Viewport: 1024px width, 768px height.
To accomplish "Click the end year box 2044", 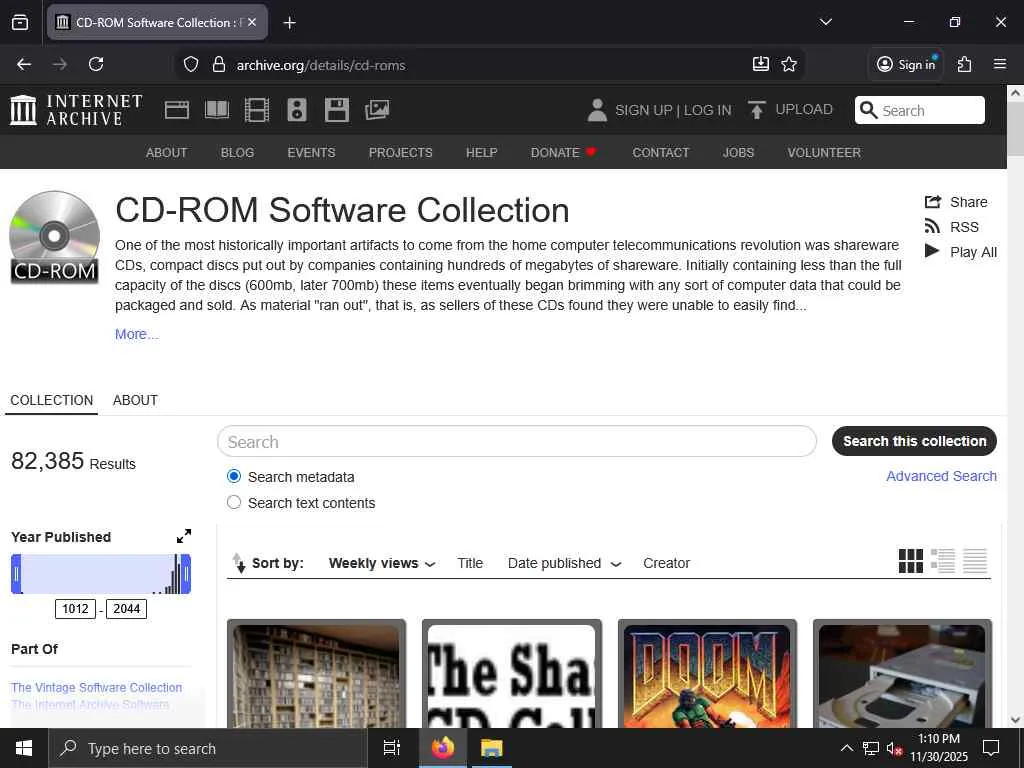I will coord(126,609).
